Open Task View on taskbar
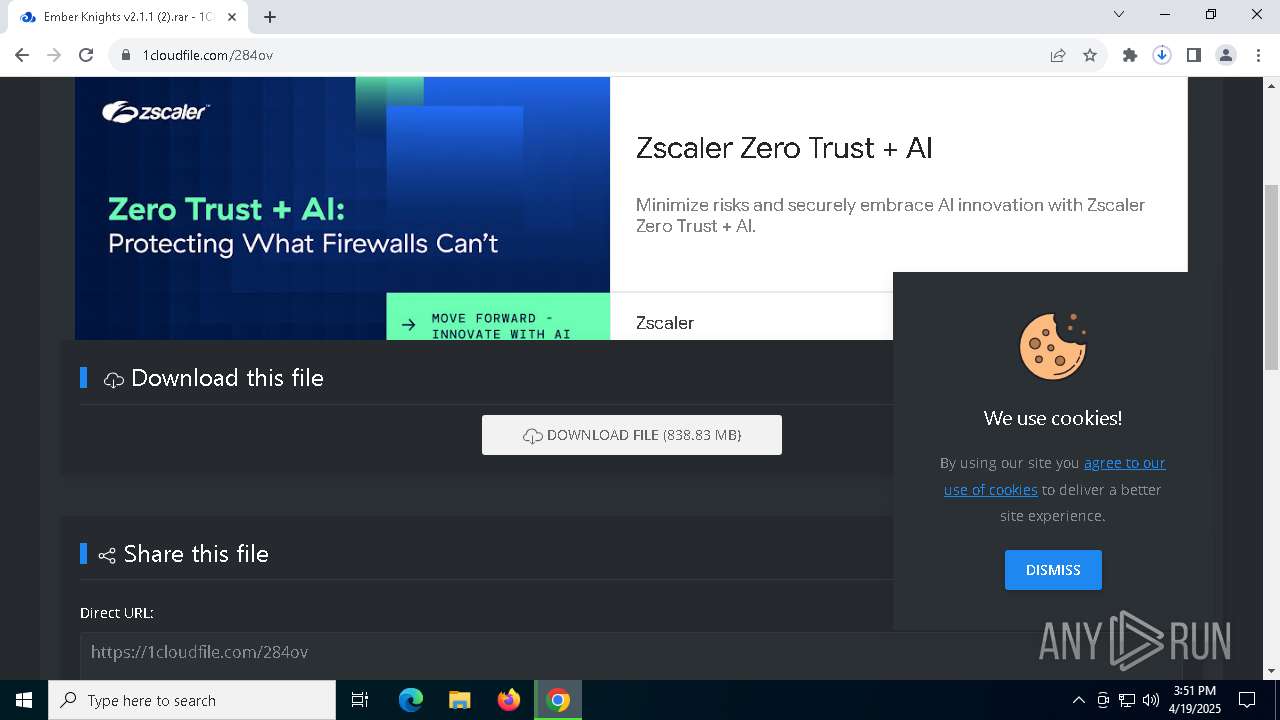1280x720 pixels. tap(360, 700)
